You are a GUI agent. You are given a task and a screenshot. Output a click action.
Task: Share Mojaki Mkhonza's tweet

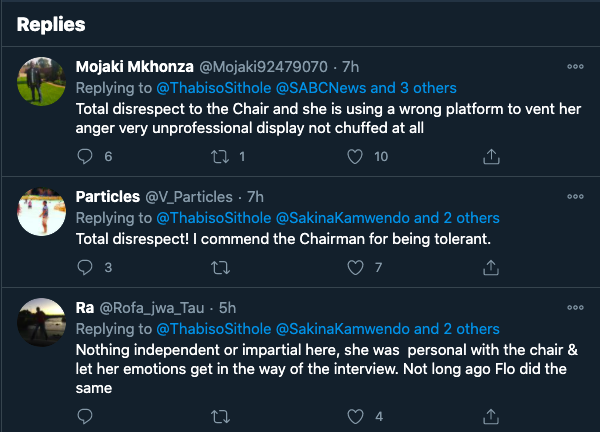[491, 157]
